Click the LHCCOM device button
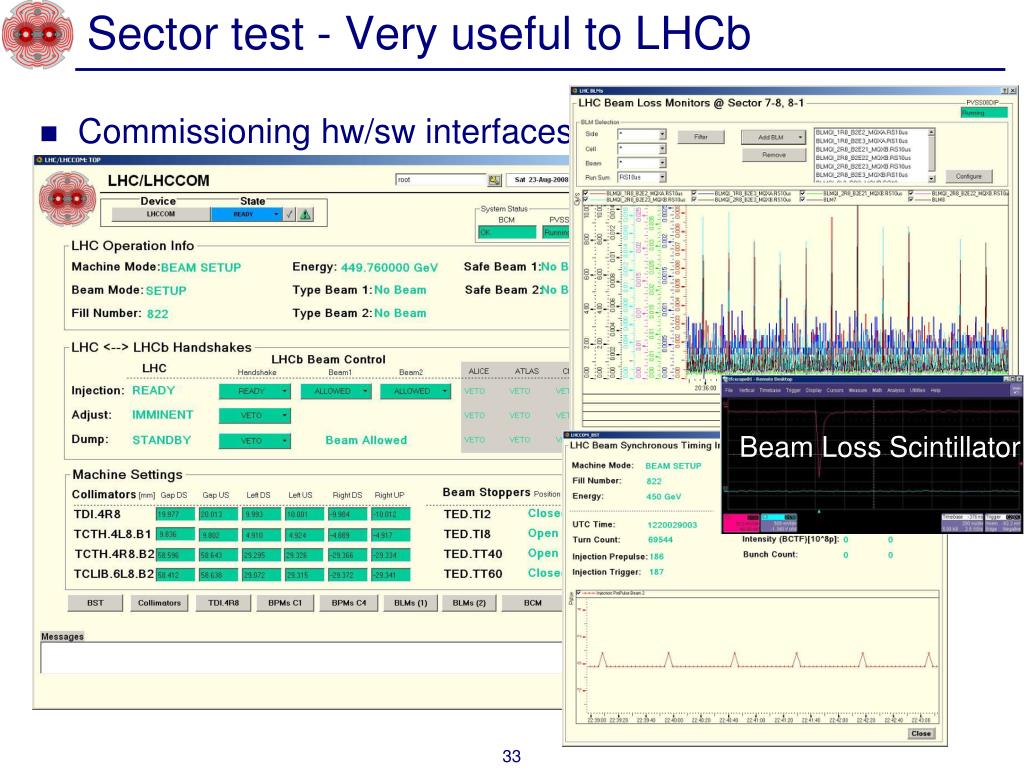The height and width of the screenshot is (768, 1024). tap(161, 214)
